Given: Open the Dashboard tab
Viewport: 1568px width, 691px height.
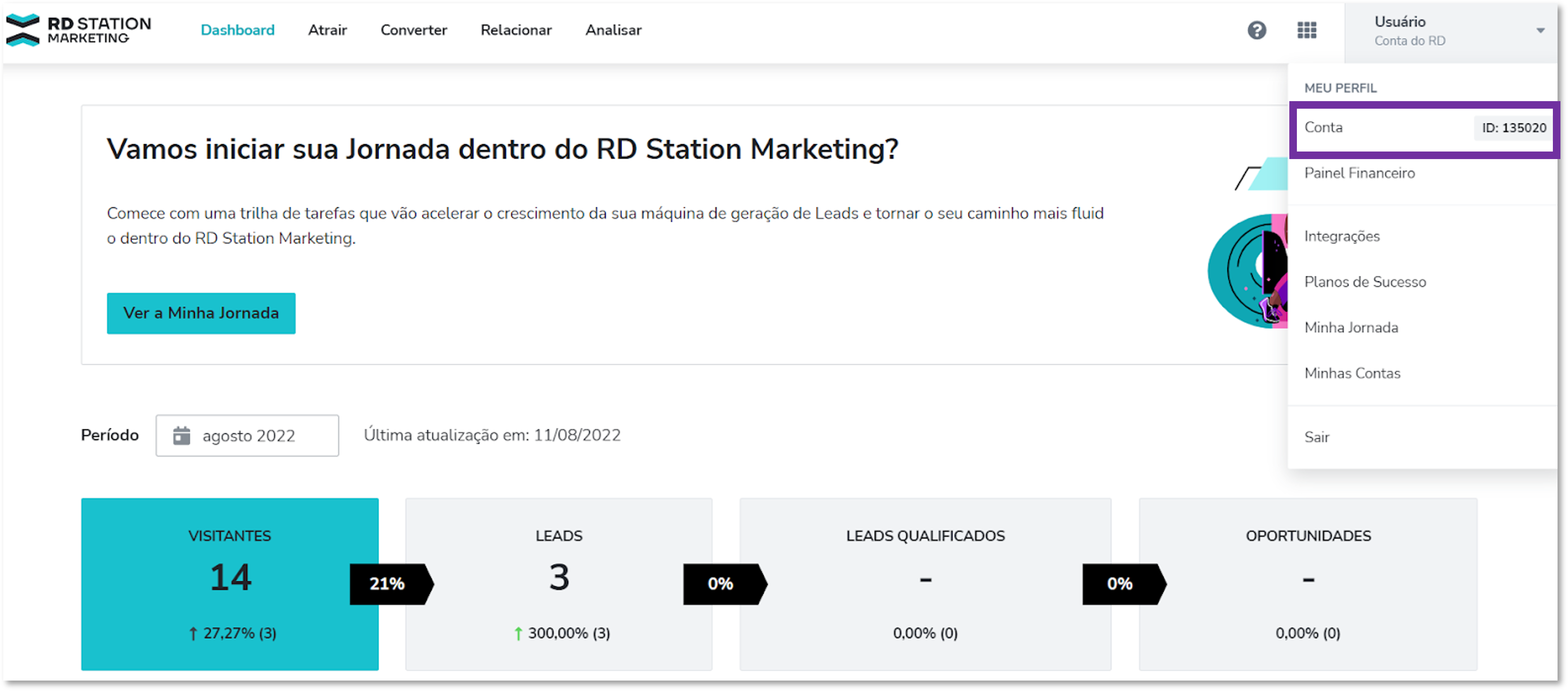Looking at the screenshot, I should point(237,30).
